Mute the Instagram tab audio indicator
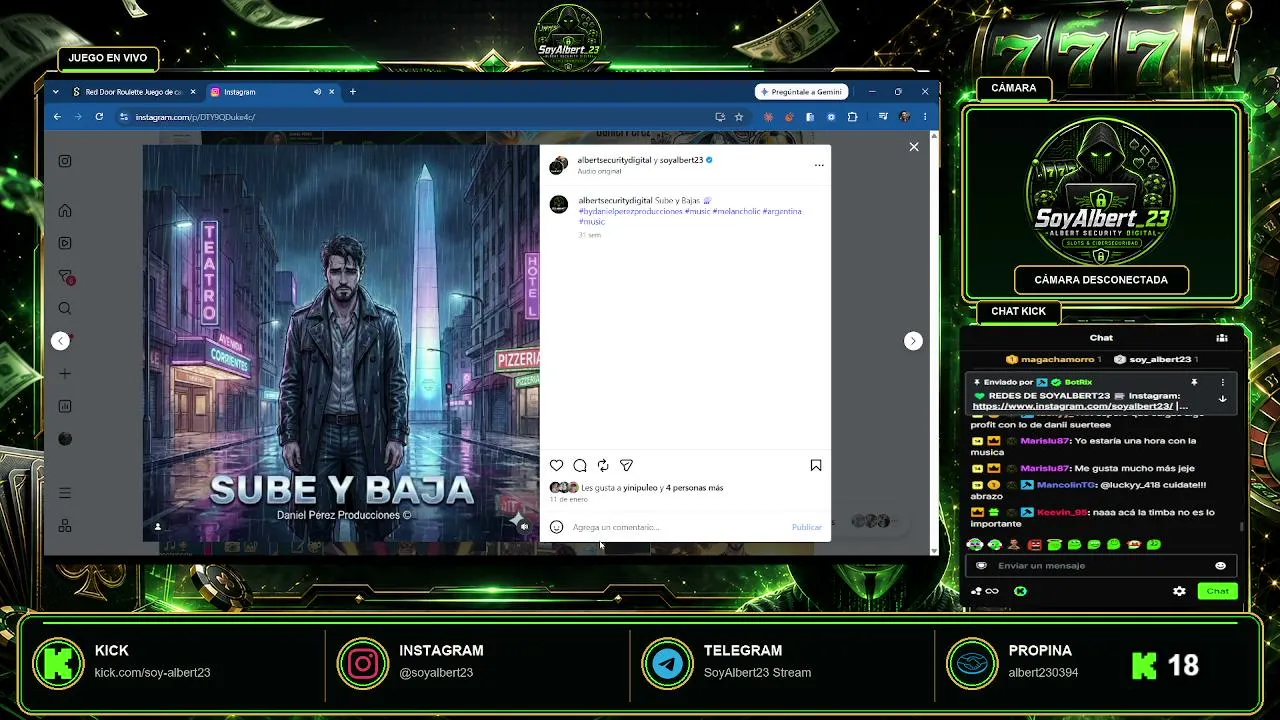1280x720 pixels. [x=317, y=92]
